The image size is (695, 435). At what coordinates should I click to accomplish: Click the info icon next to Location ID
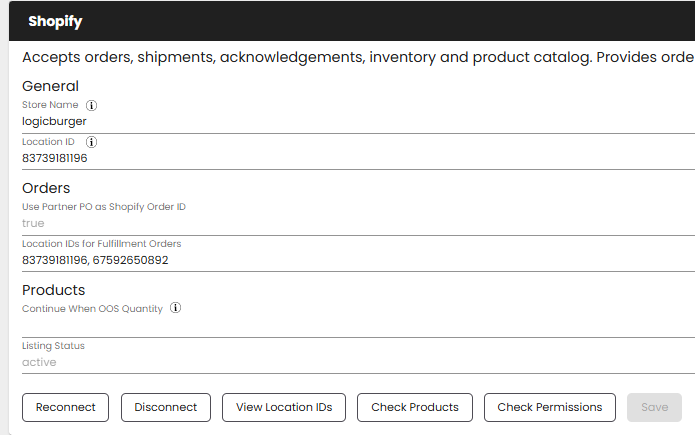coord(92,142)
